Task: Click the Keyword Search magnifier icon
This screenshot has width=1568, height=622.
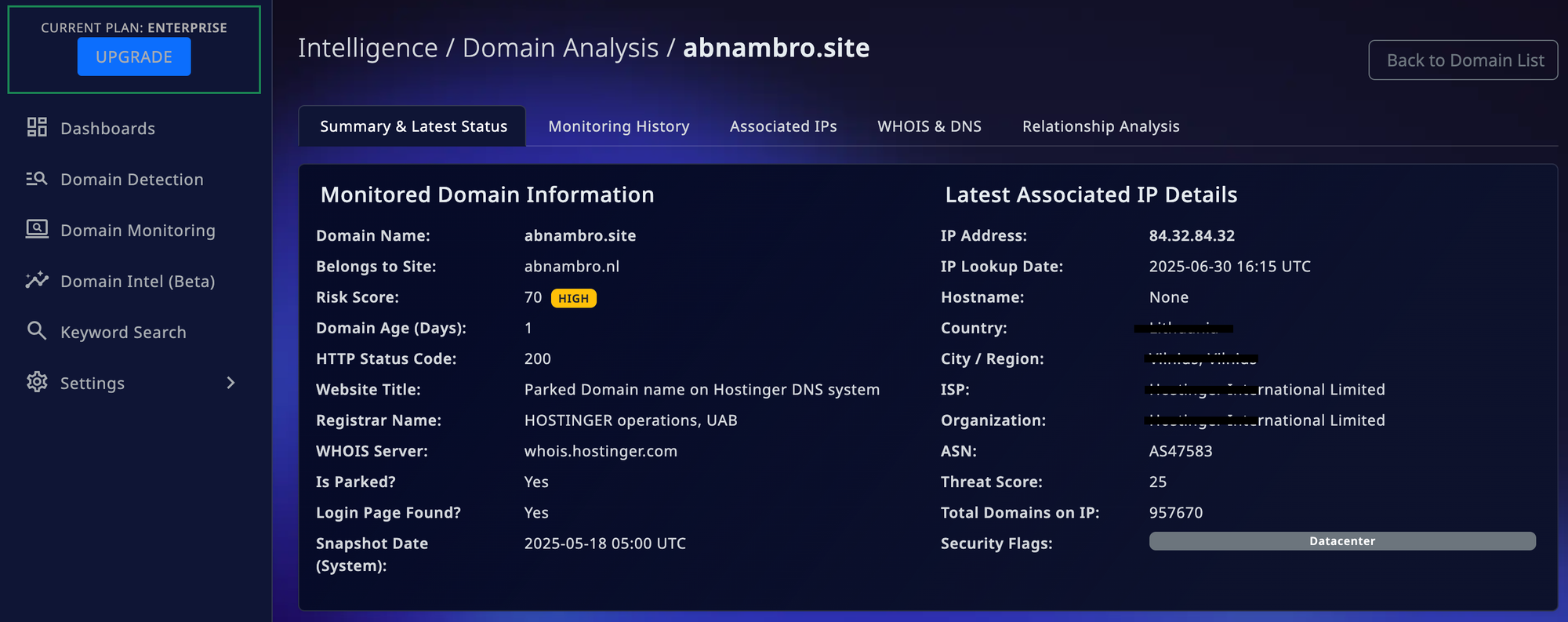Action: pos(37,331)
